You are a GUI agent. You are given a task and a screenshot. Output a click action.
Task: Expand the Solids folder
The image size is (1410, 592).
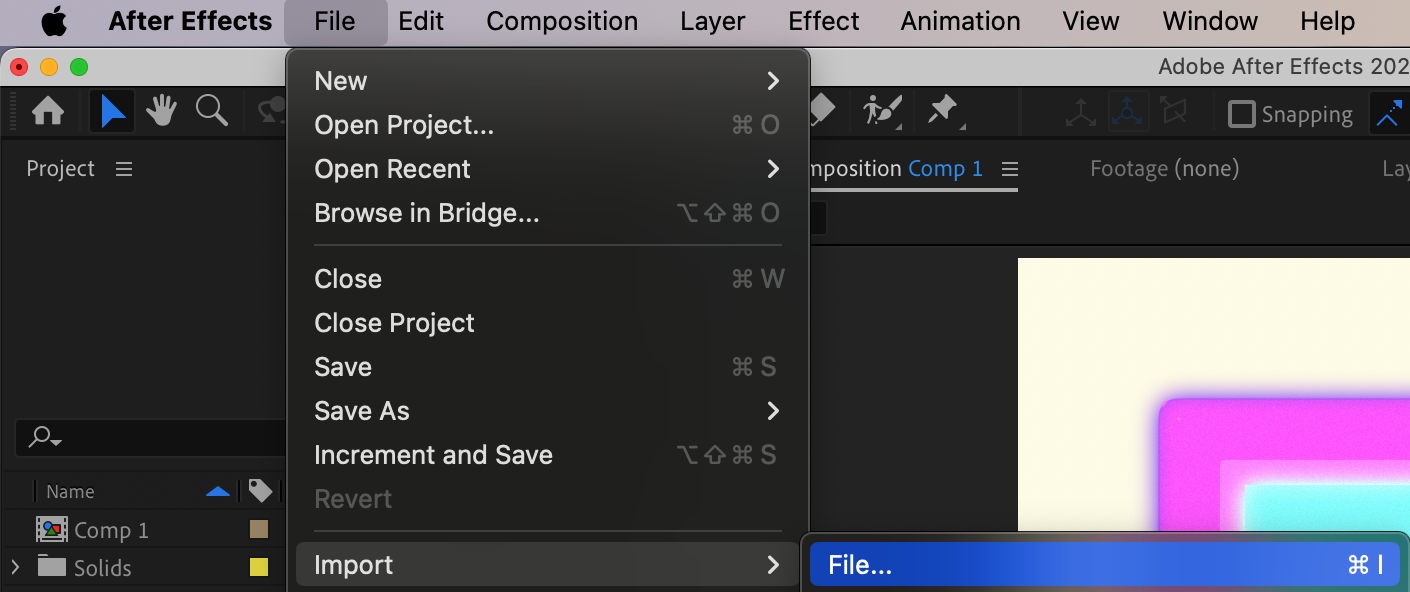(x=14, y=568)
